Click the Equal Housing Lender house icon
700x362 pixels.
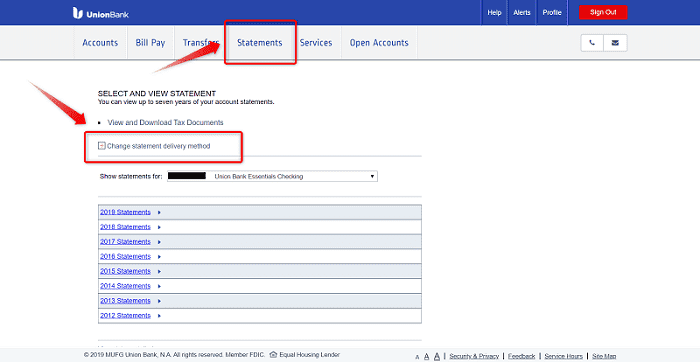click(274, 355)
